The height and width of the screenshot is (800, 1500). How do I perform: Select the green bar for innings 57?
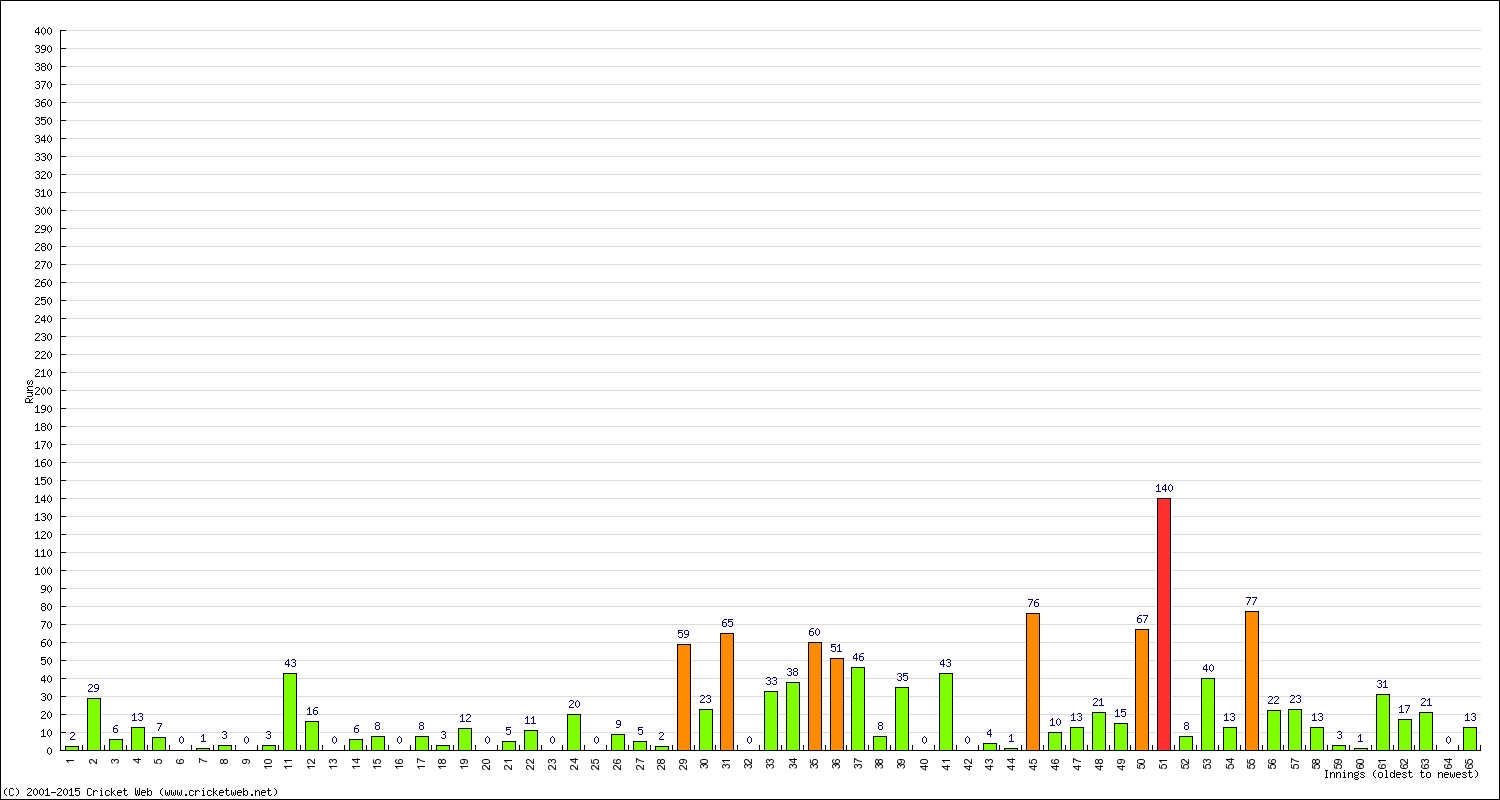coord(1295,730)
